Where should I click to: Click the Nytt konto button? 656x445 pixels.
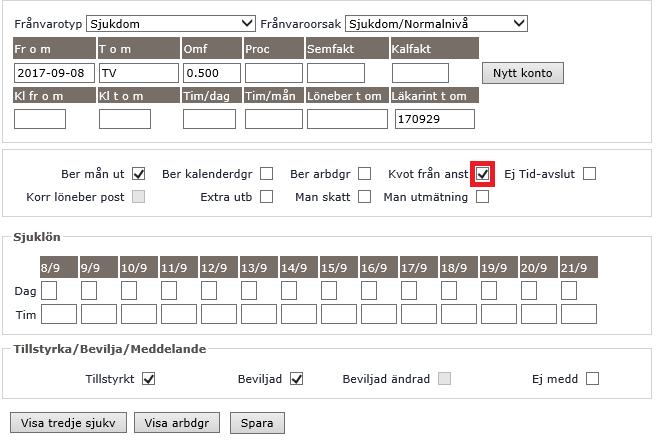[523, 73]
